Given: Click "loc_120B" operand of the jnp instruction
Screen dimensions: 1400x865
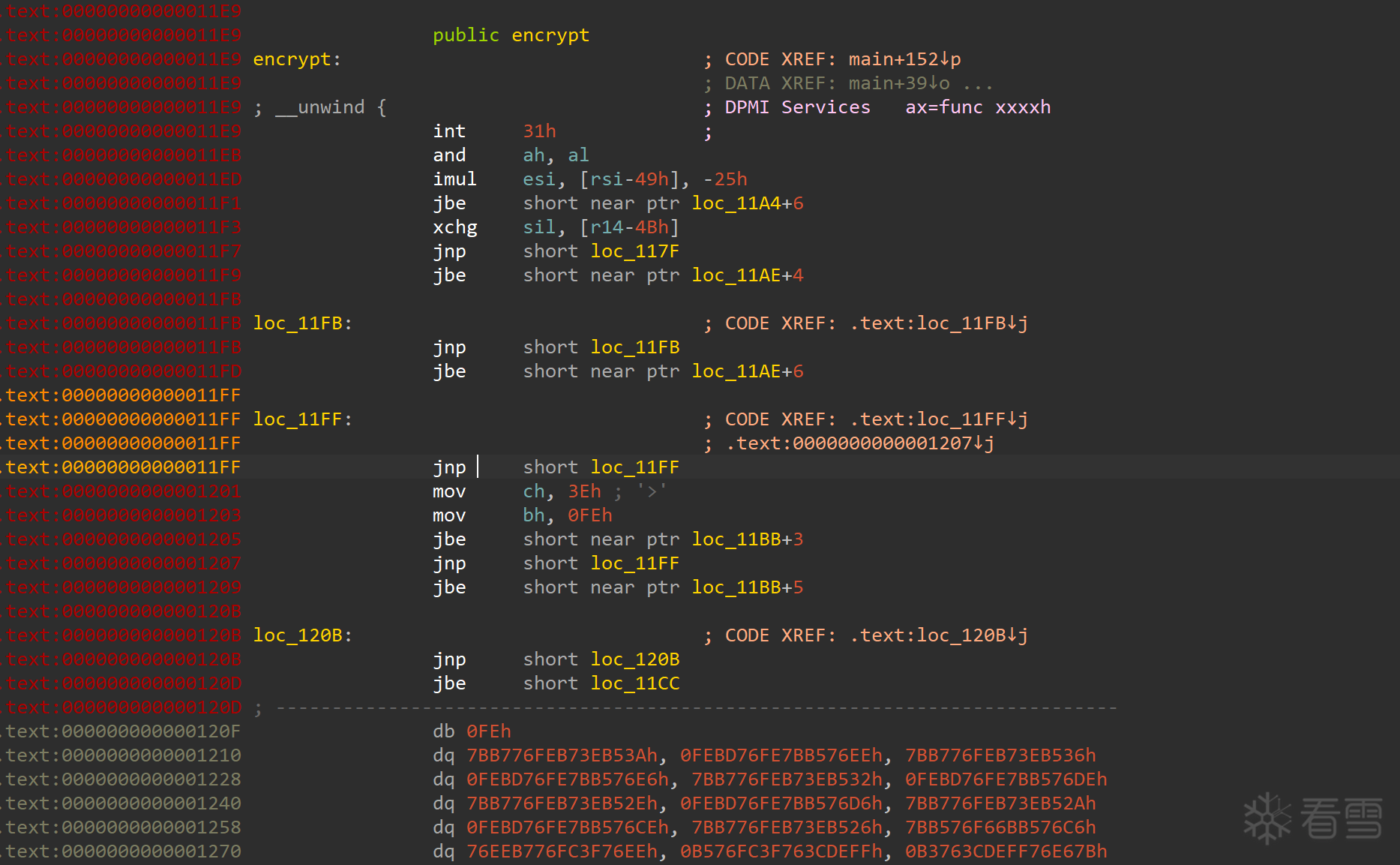Looking at the screenshot, I should [x=634, y=659].
